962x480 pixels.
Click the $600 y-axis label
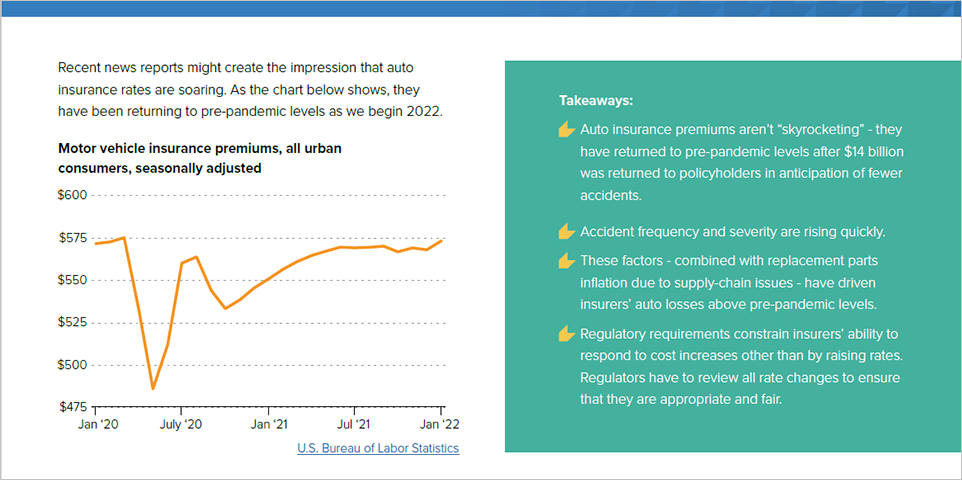tap(73, 195)
